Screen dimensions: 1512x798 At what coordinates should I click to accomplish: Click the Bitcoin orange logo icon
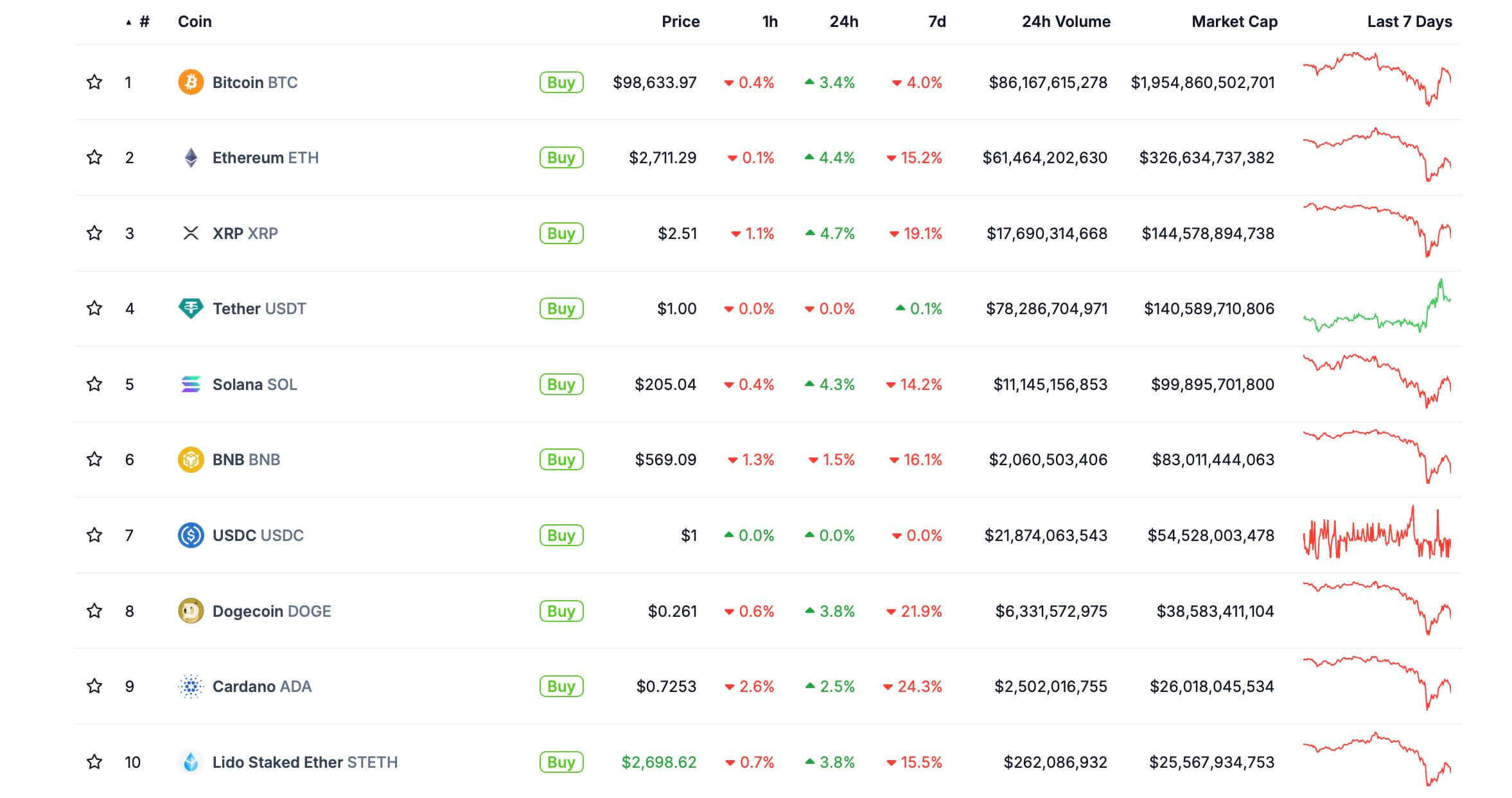click(x=191, y=82)
